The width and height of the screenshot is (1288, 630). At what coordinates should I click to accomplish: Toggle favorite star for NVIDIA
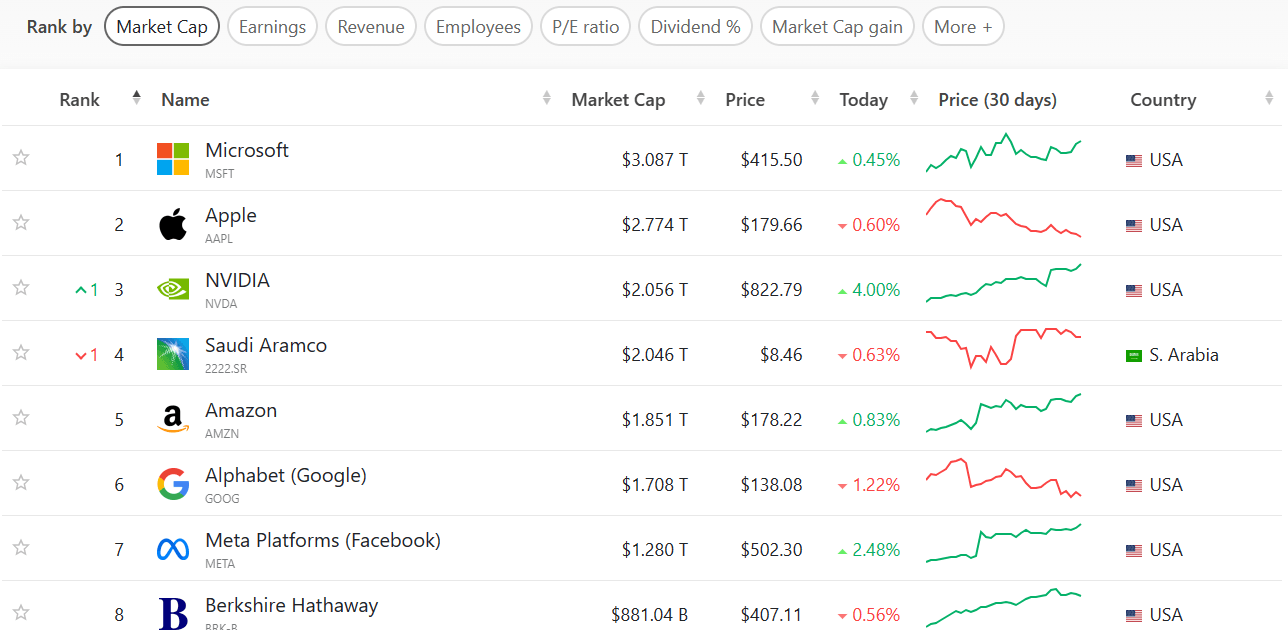click(21, 288)
